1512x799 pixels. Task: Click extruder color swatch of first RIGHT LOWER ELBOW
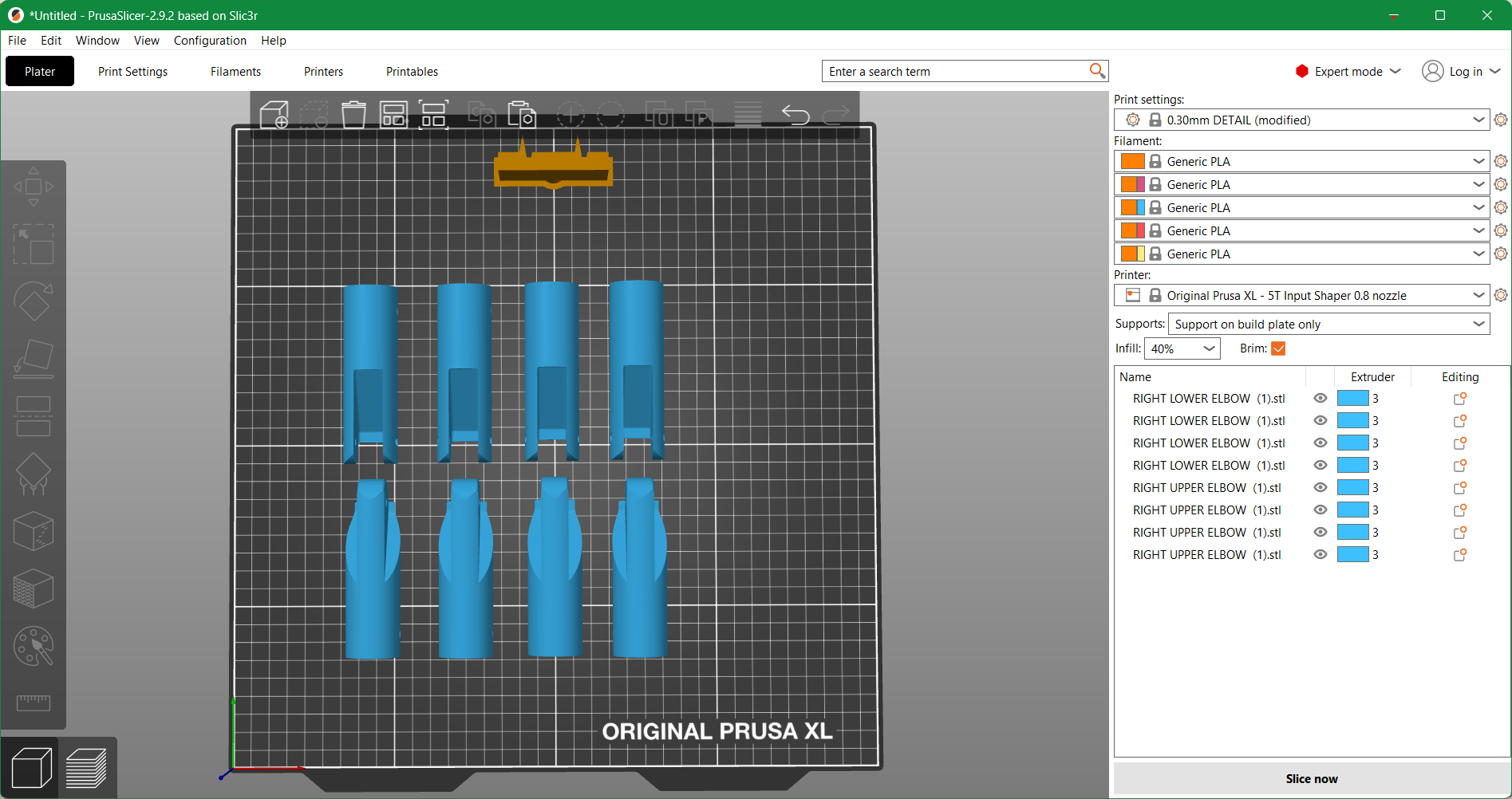1352,399
